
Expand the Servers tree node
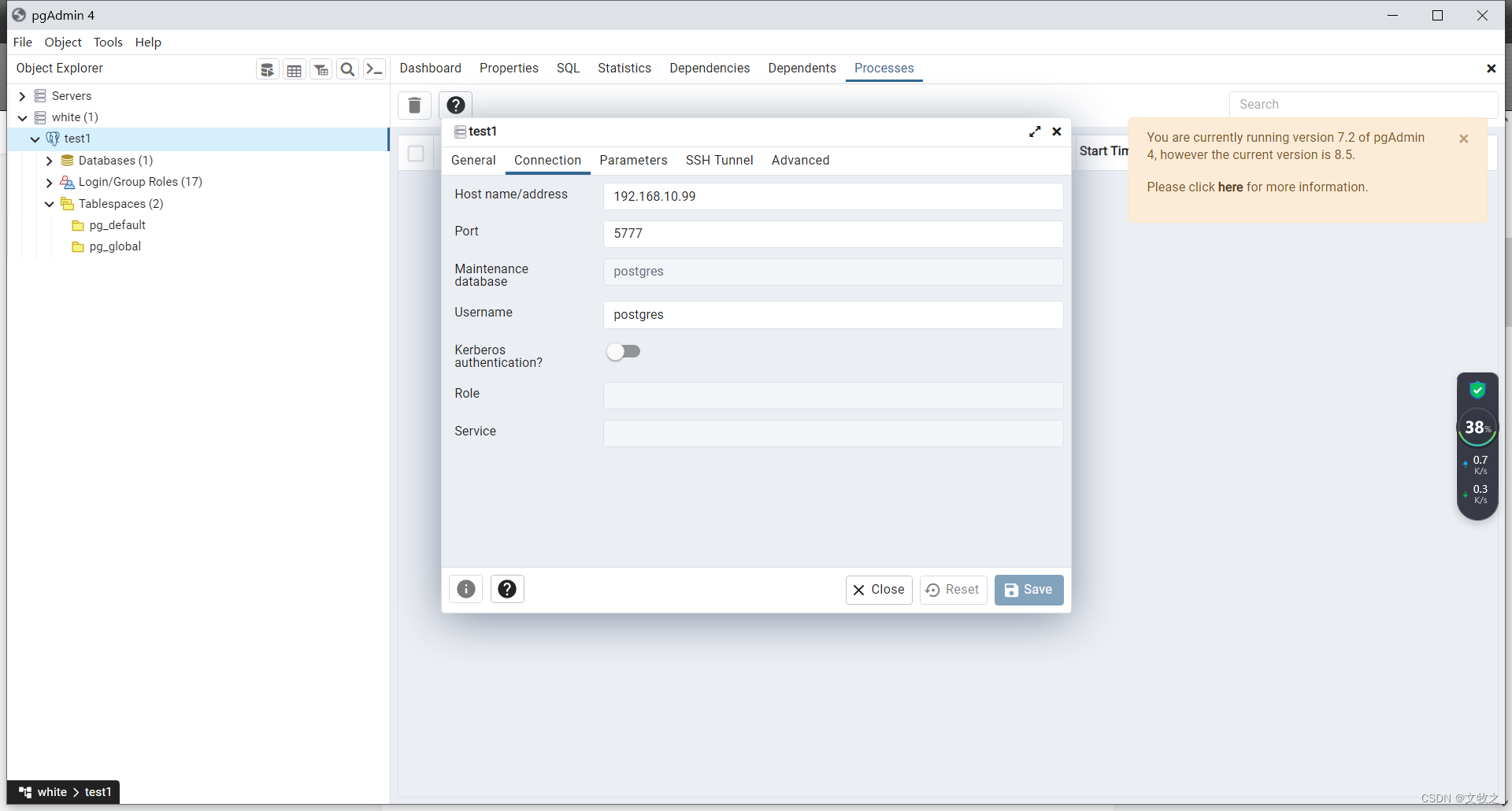click(21, 95)
